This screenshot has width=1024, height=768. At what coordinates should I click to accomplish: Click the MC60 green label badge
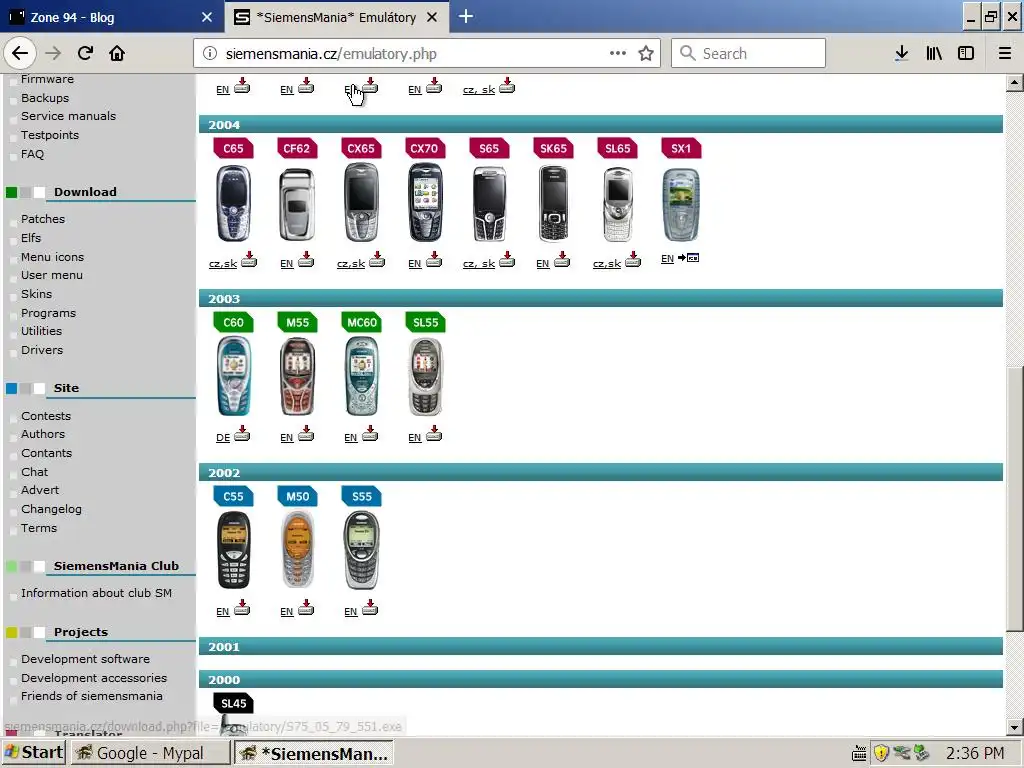[x=361, y=322]
